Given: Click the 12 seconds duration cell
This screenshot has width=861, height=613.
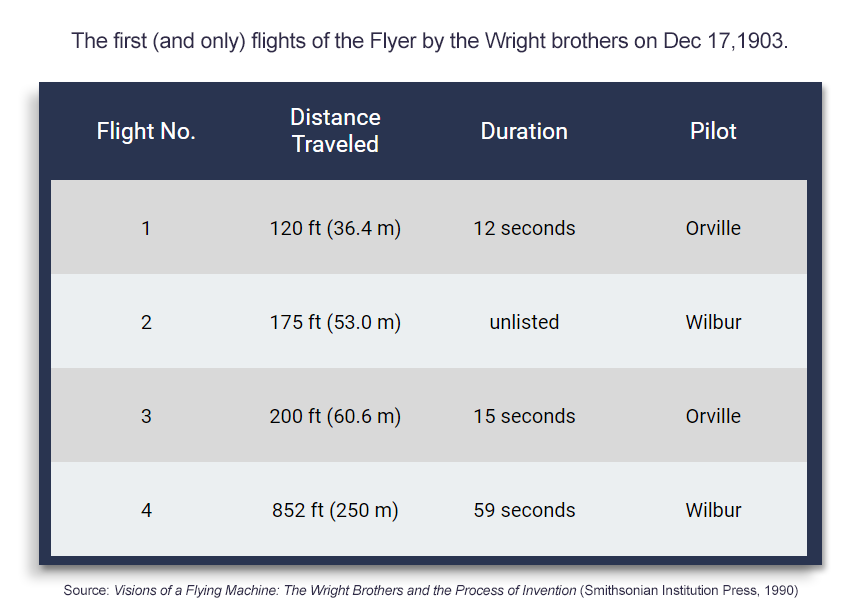Looking at the screenshot, I should [x=524, y=228].
